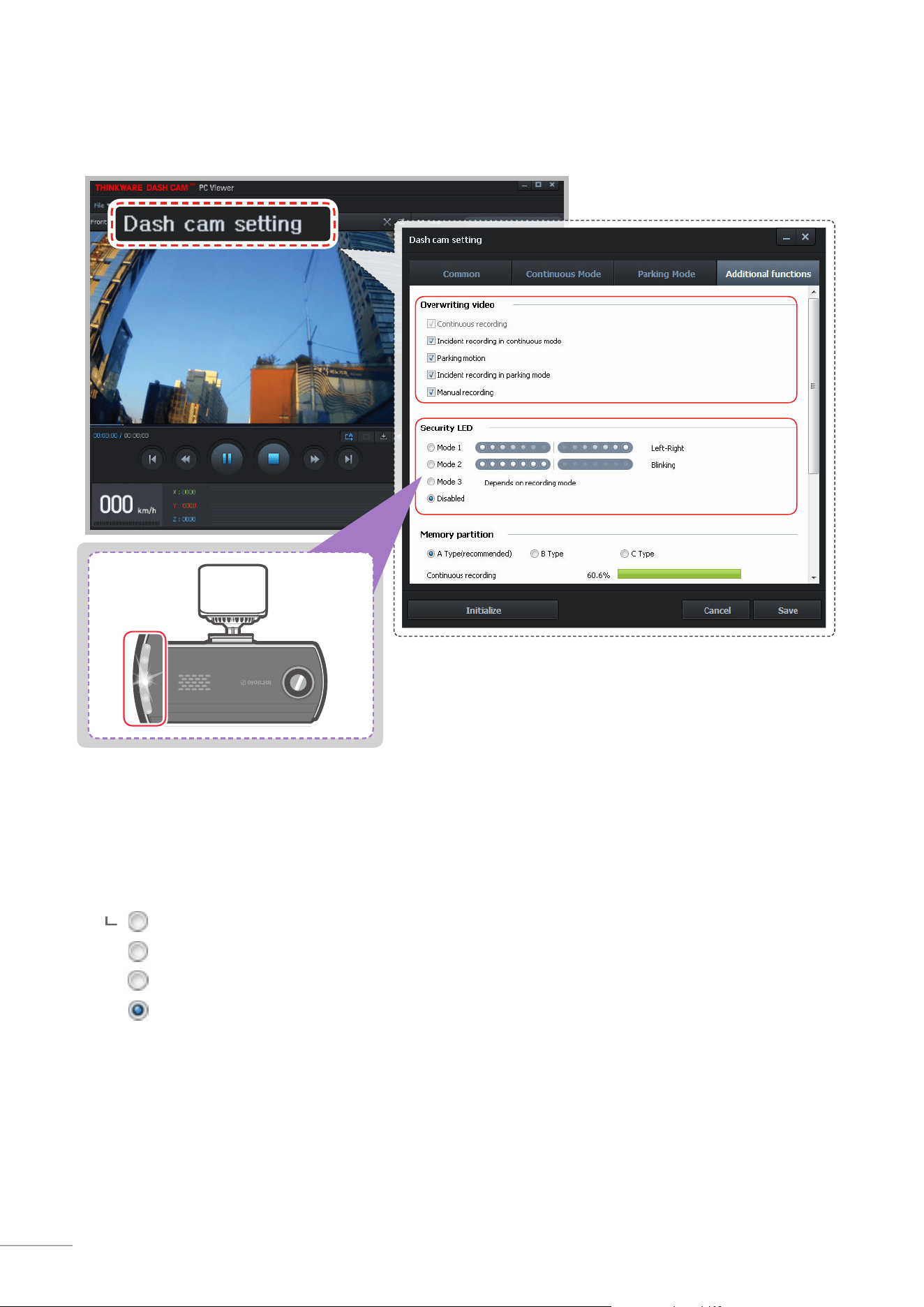Jump to previous video file in PC Viewer
Viewport: 924px width, 1307px height.
pyautogui.click(x=151, y=459)
